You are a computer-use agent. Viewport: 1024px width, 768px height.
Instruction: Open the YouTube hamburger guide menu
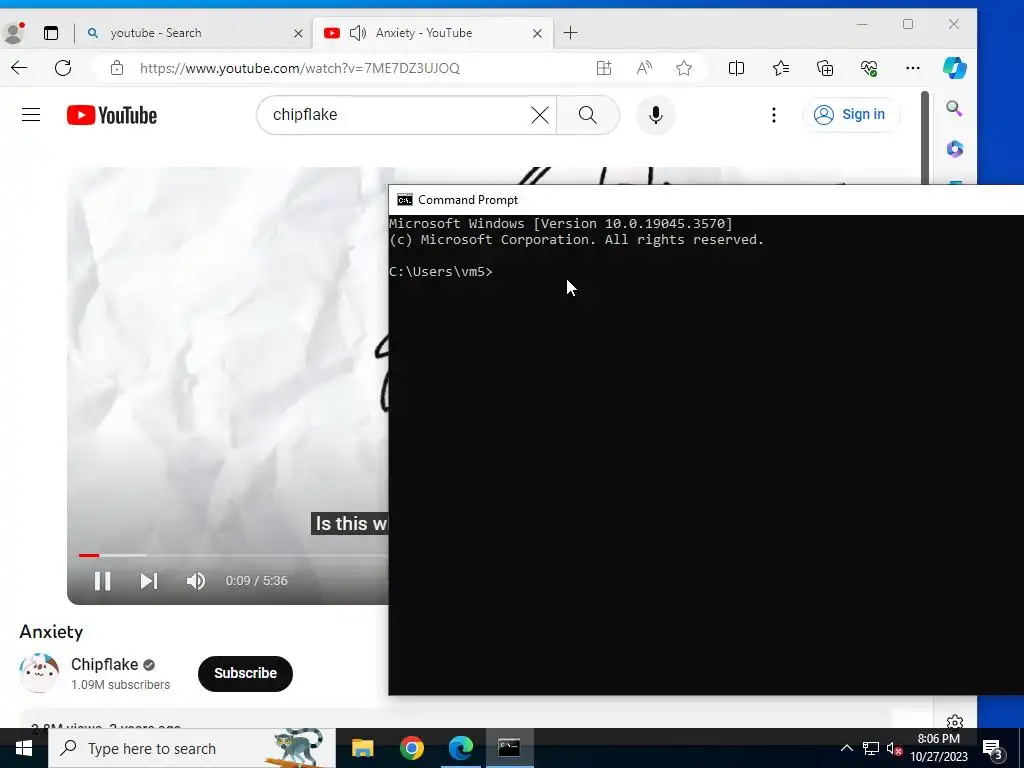tap(31, 115)
